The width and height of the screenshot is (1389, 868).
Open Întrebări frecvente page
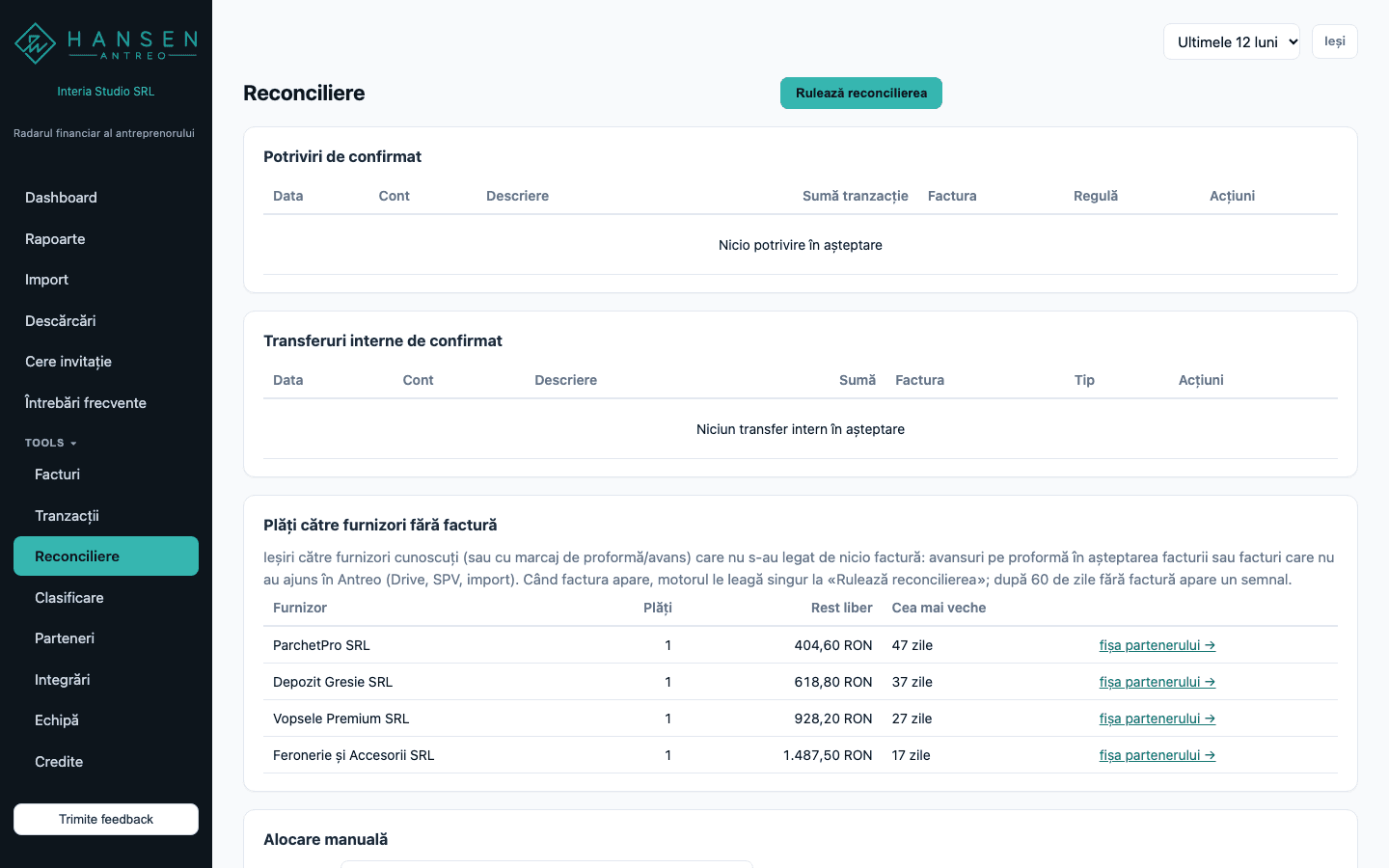point(106,403)
